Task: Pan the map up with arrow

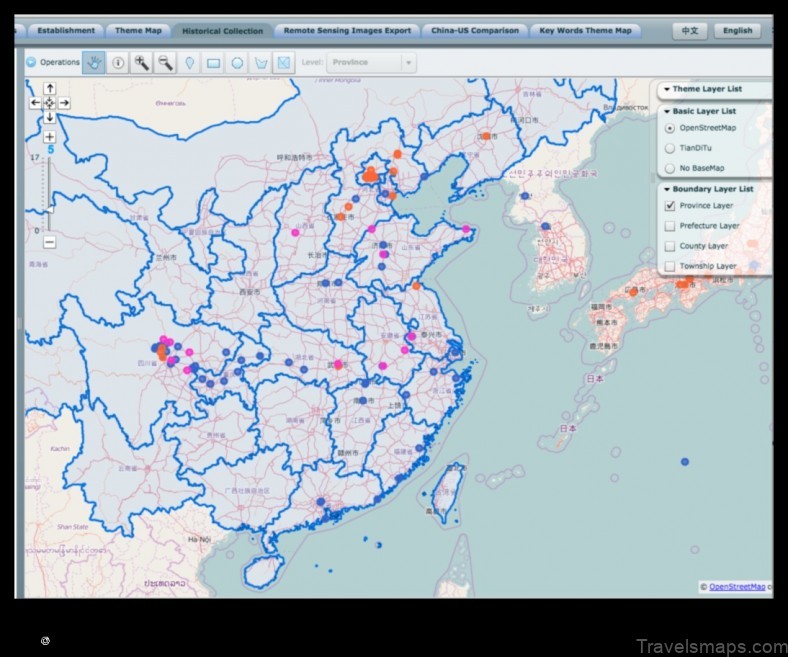Action: 50,89
